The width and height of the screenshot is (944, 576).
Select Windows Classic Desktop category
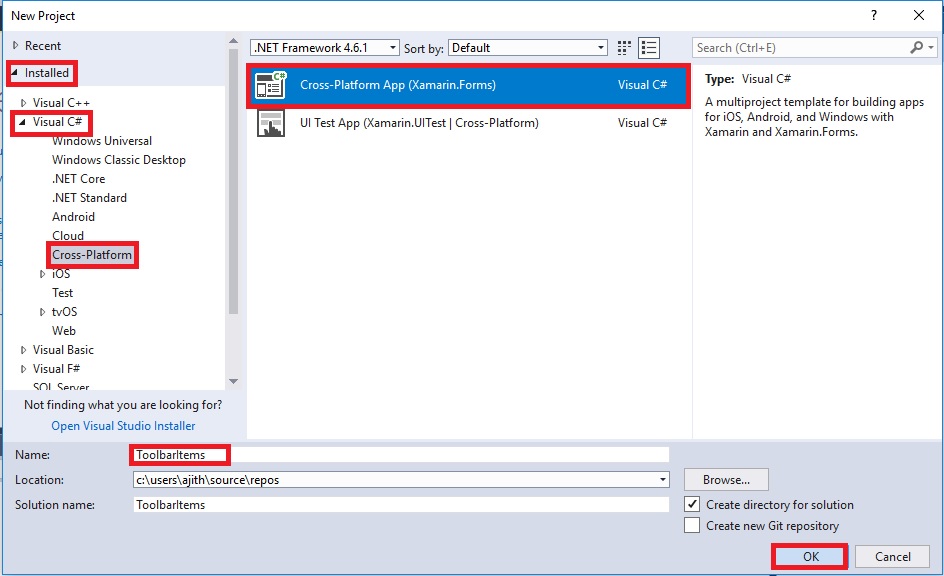pos(119,159)
